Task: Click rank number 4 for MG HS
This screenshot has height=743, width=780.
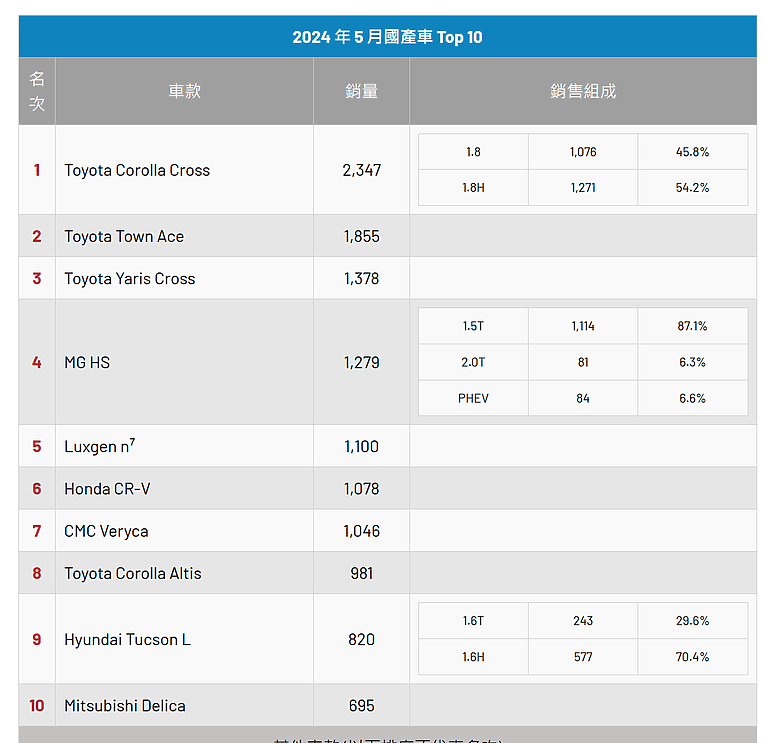Action: point(37,363)
